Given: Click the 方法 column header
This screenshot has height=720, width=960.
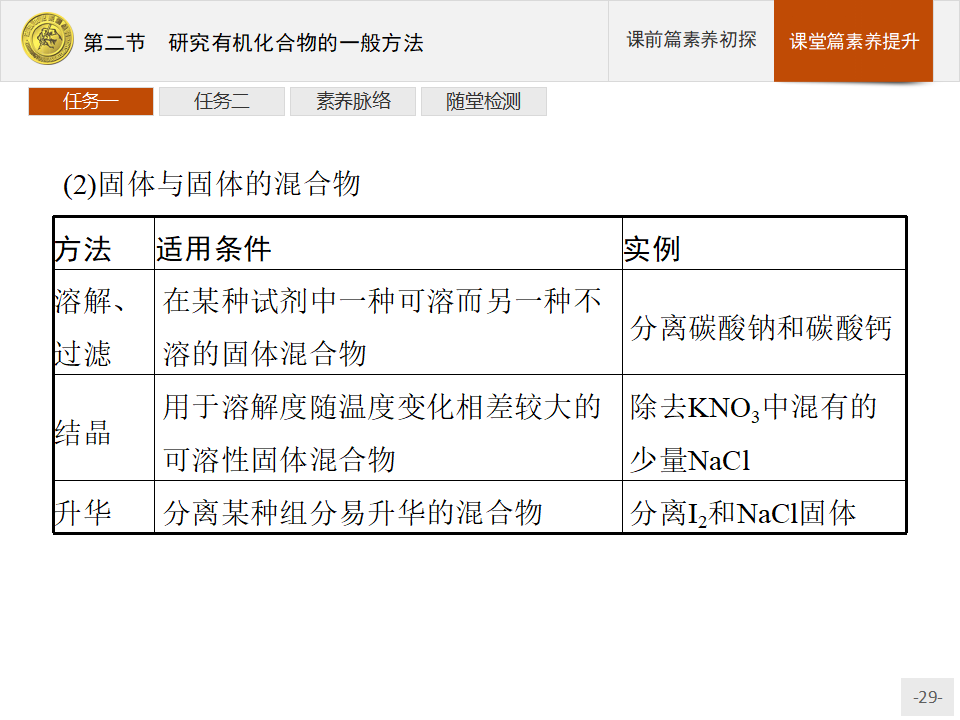Looking at the screenshot, I should [104, 244].
